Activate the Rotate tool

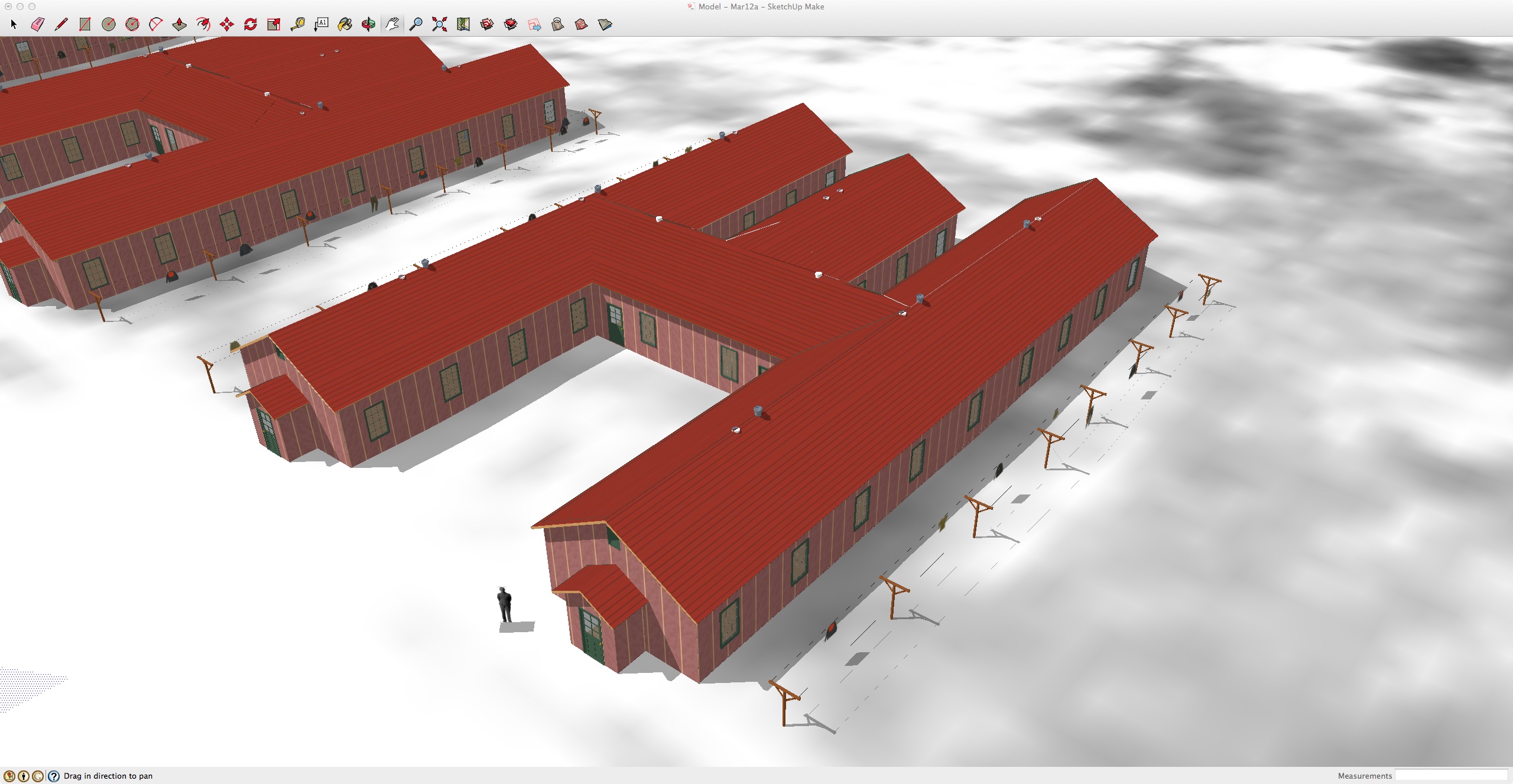tap(250, 24)
